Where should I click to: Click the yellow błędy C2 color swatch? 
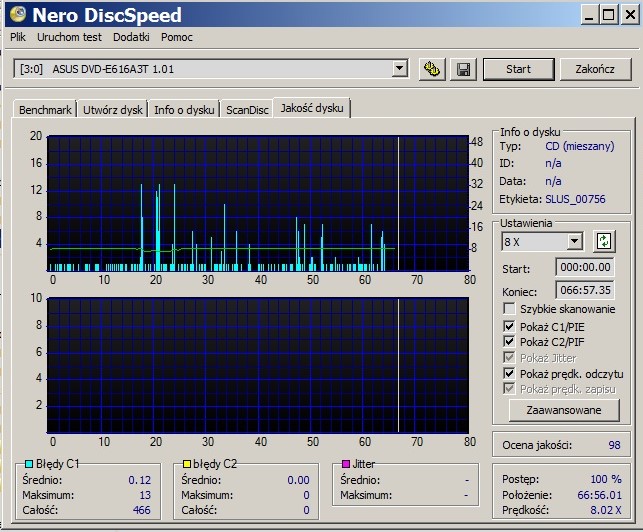point(187,464)
